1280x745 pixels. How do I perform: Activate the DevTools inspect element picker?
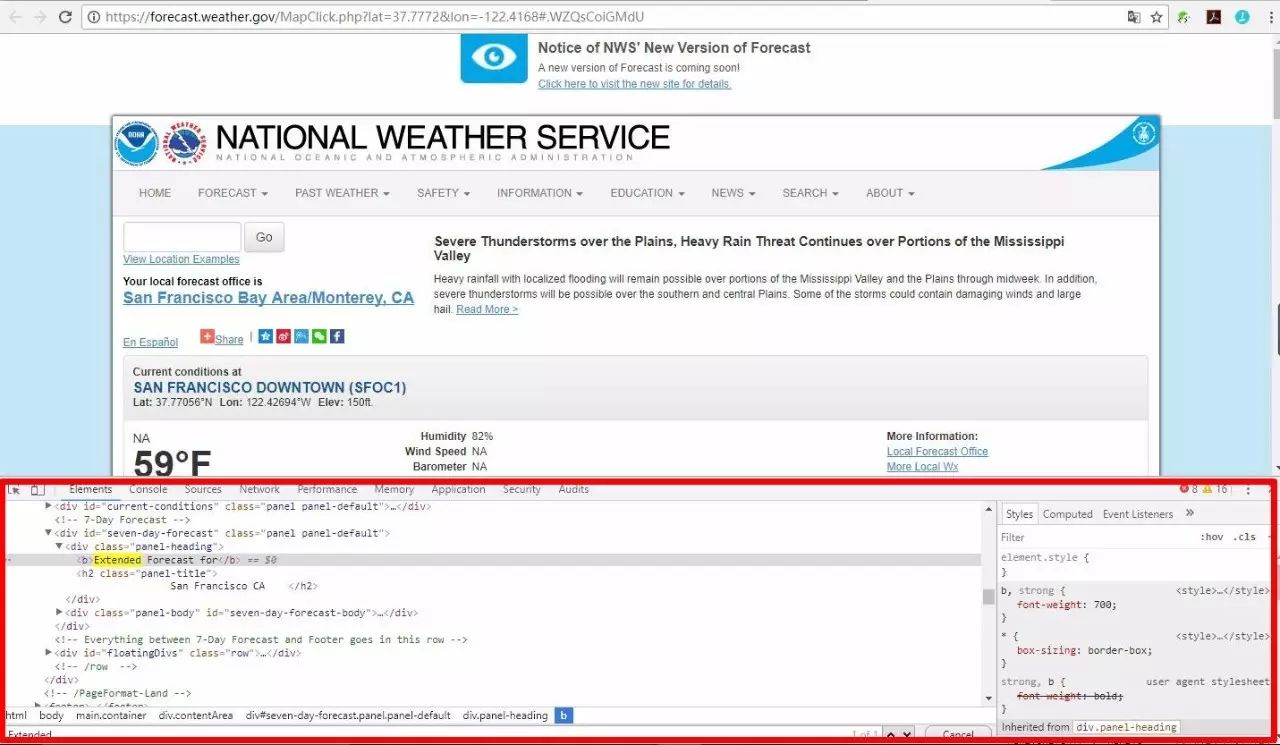tap(14, 490)
